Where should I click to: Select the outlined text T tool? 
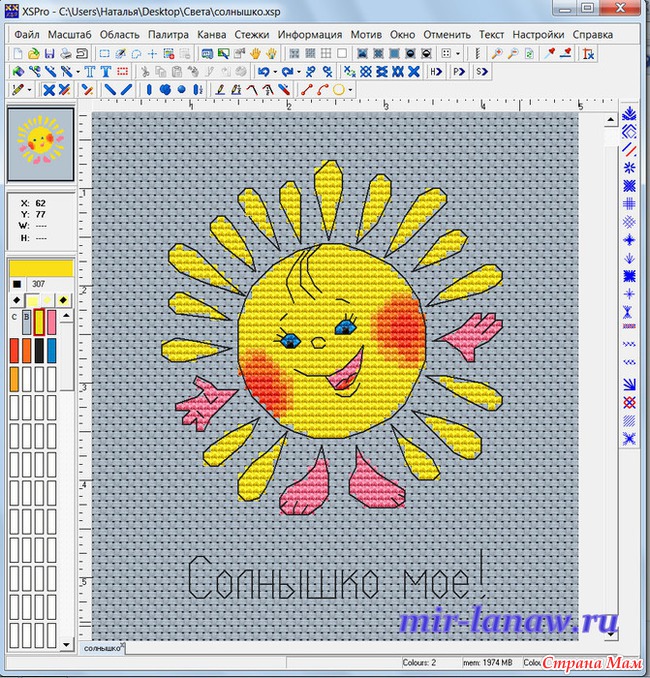pyautogui.click(x=104, y=72)
